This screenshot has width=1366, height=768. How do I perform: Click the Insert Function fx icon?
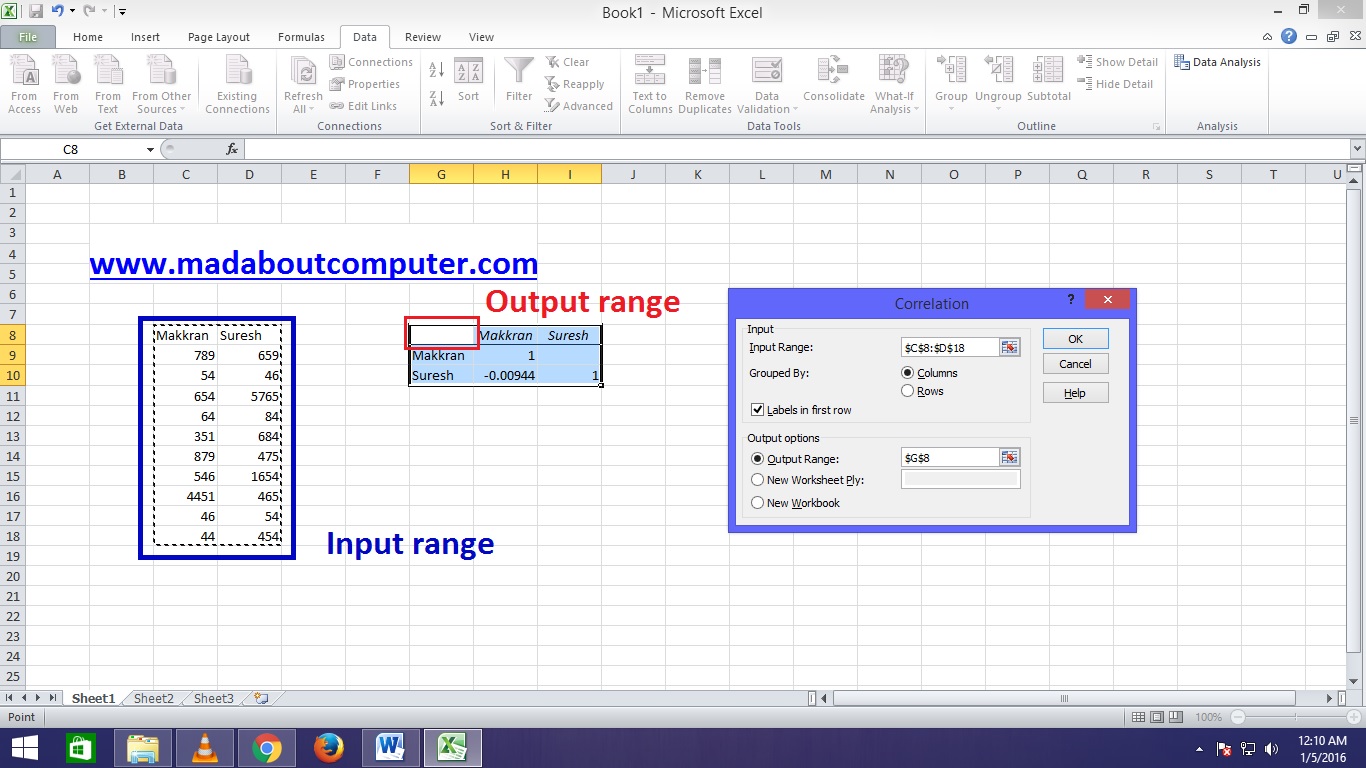coord(232,149)
